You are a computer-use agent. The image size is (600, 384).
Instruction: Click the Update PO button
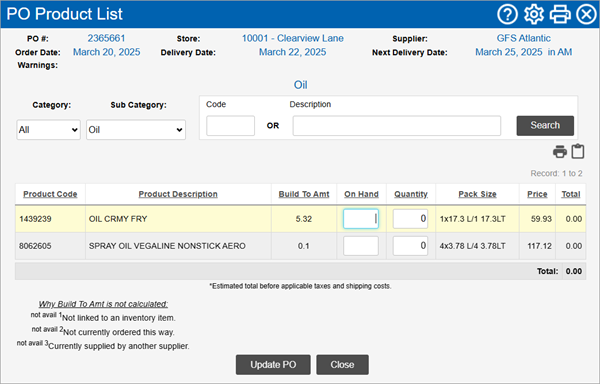tap(273, 364)
